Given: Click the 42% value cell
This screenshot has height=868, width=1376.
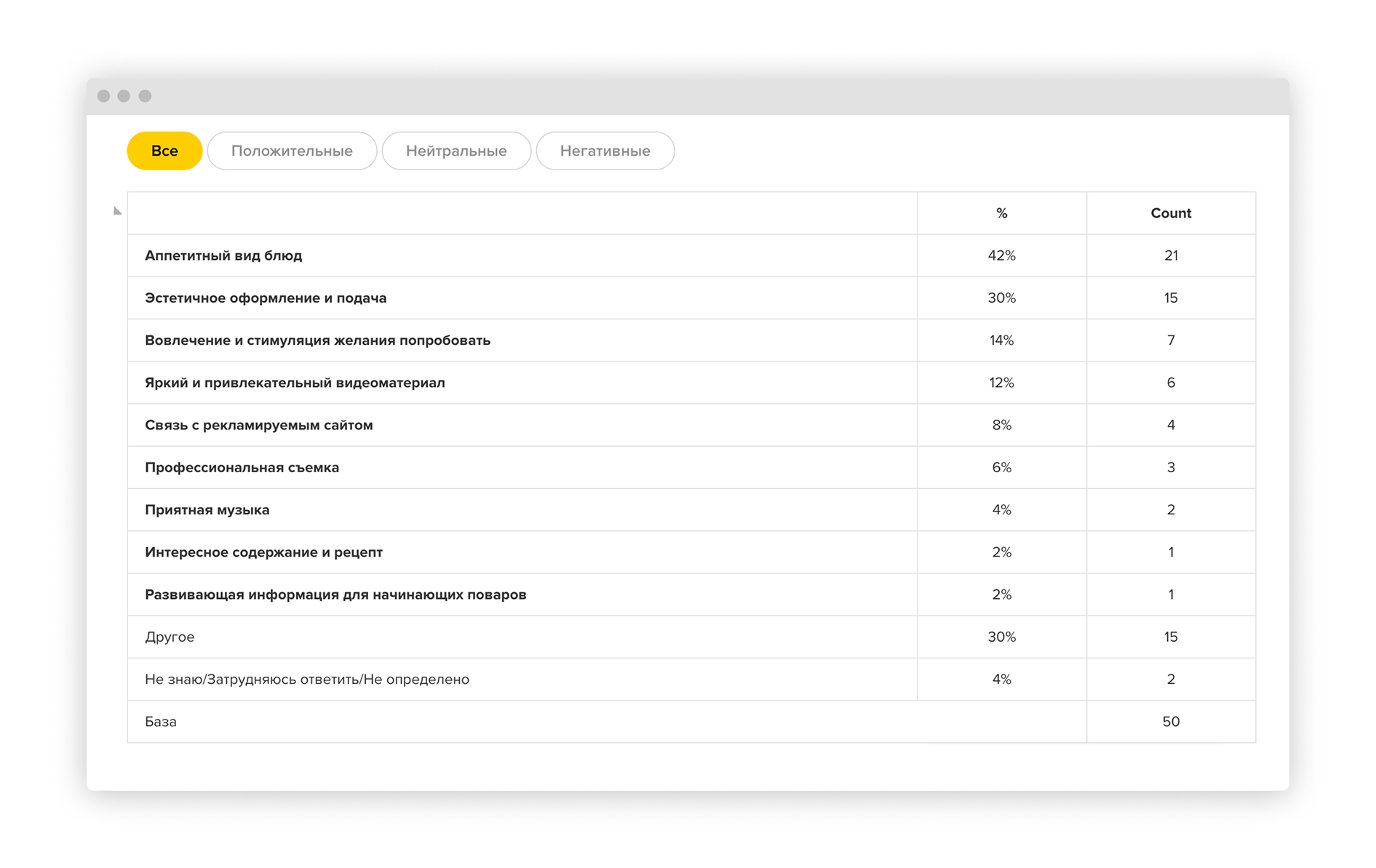Looking at the screenshot, I should click(1001, 255).
